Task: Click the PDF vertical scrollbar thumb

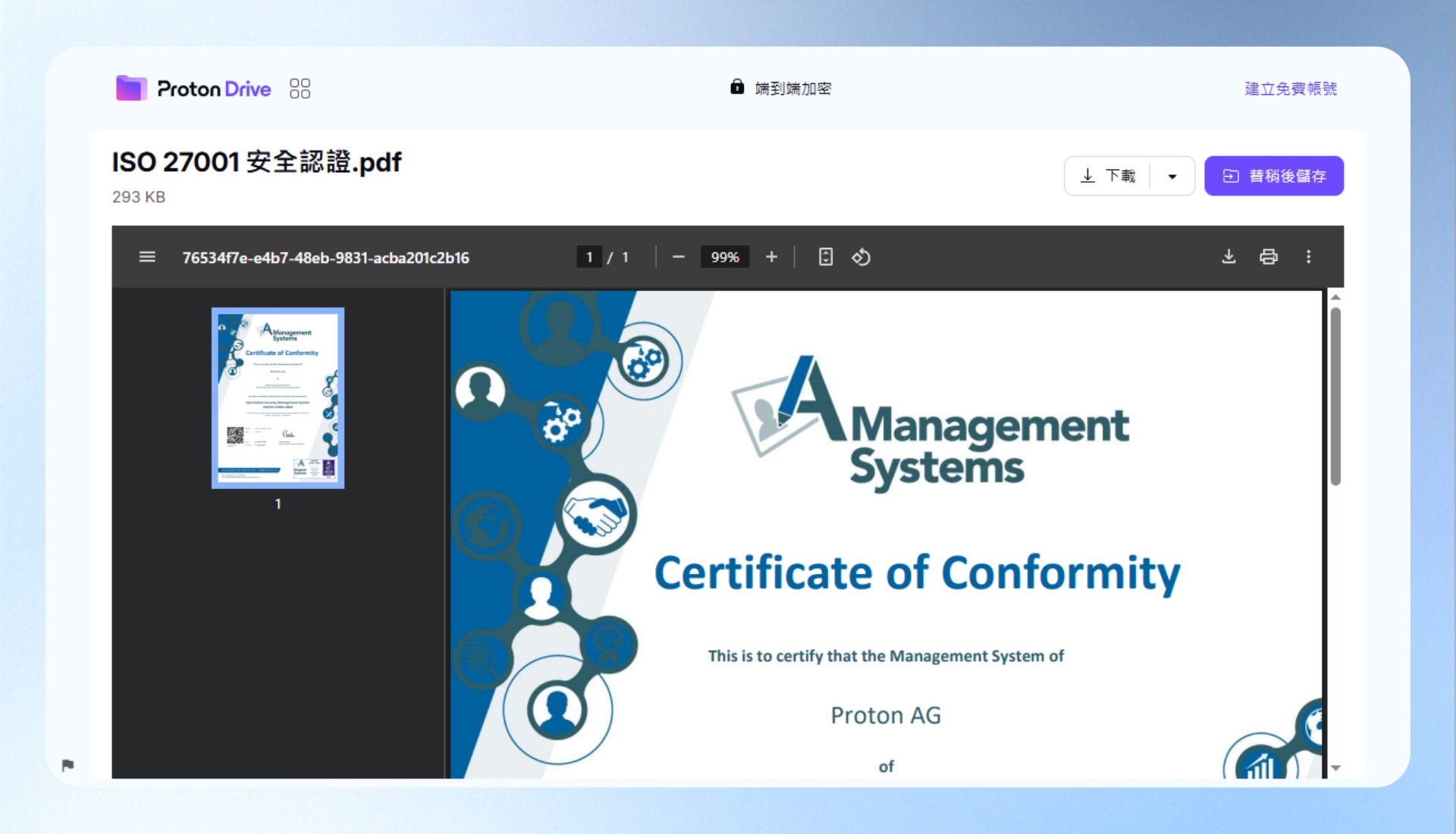Action: (1335, 396)
